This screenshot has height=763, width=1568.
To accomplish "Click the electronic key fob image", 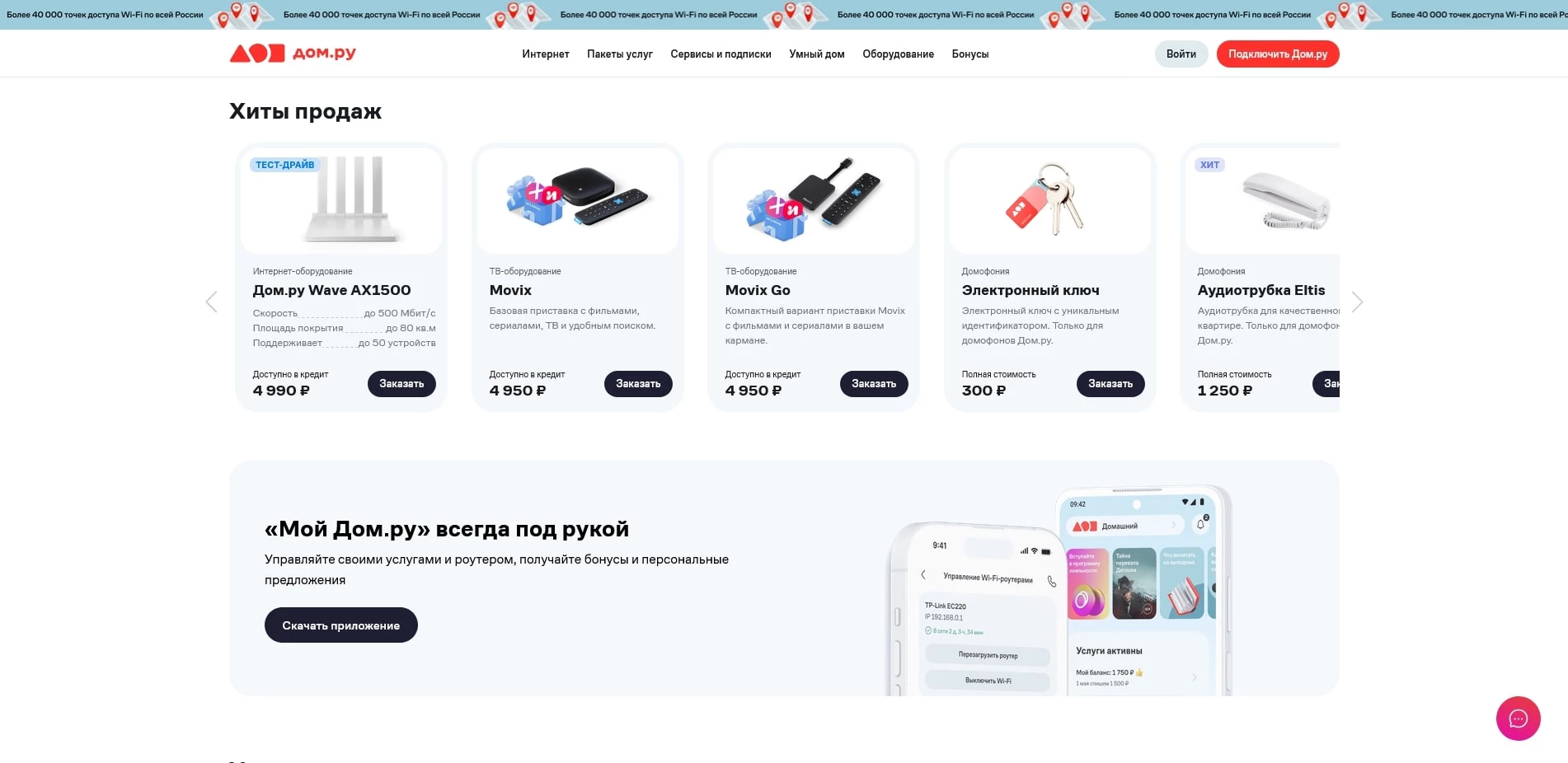I will point(1050,201).
